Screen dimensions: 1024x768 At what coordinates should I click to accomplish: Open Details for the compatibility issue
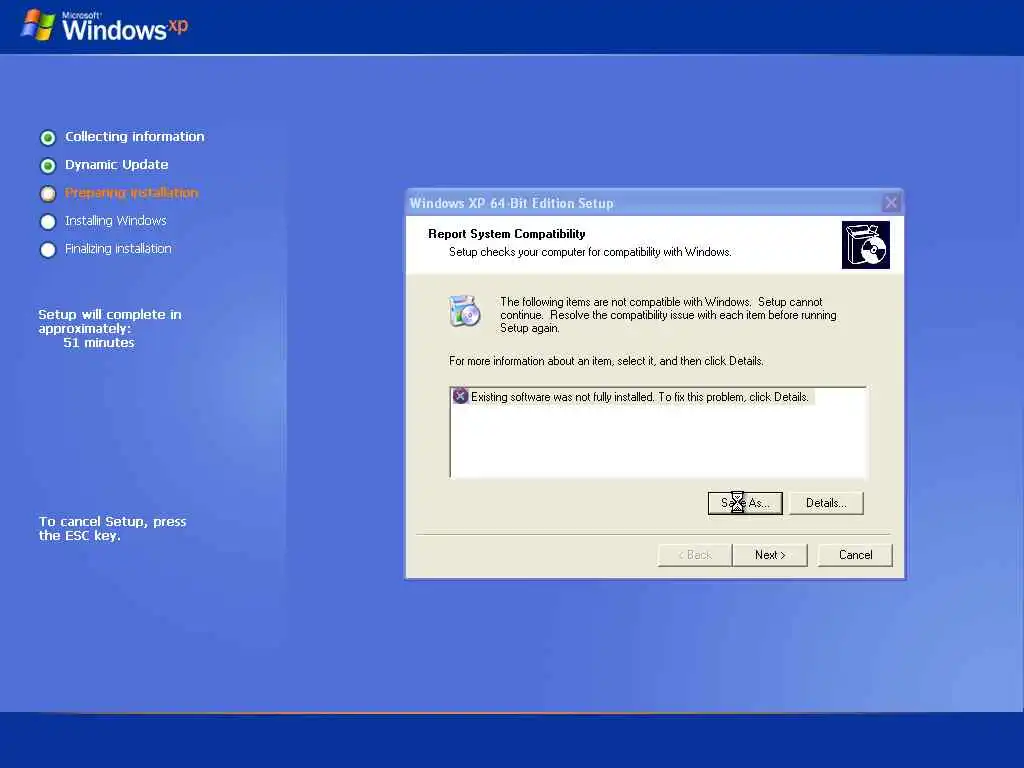coord(826,503)
